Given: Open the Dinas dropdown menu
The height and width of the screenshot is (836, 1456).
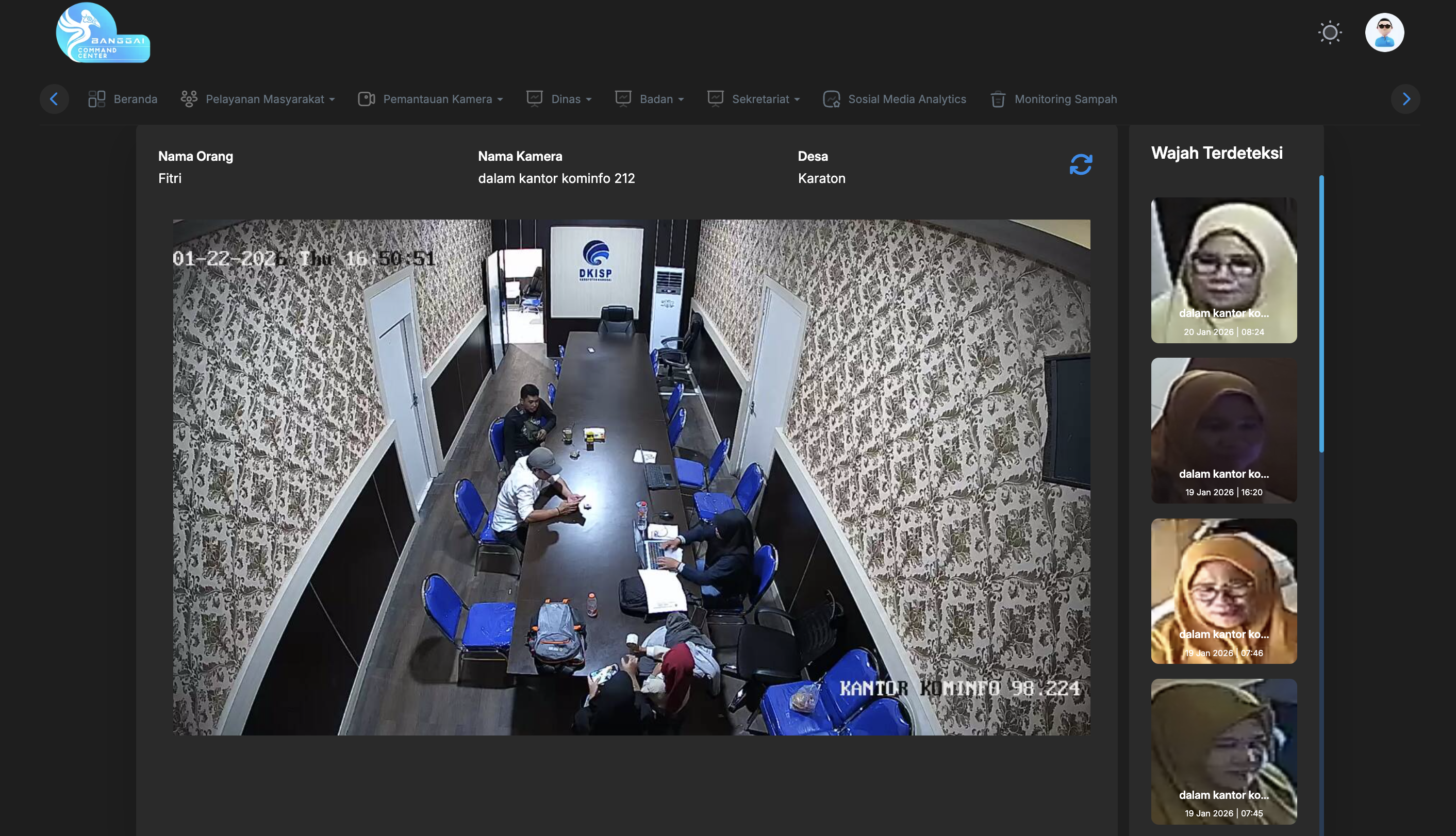Looking at the screenshot, I should pyautogui.click(x=588, y=99).
